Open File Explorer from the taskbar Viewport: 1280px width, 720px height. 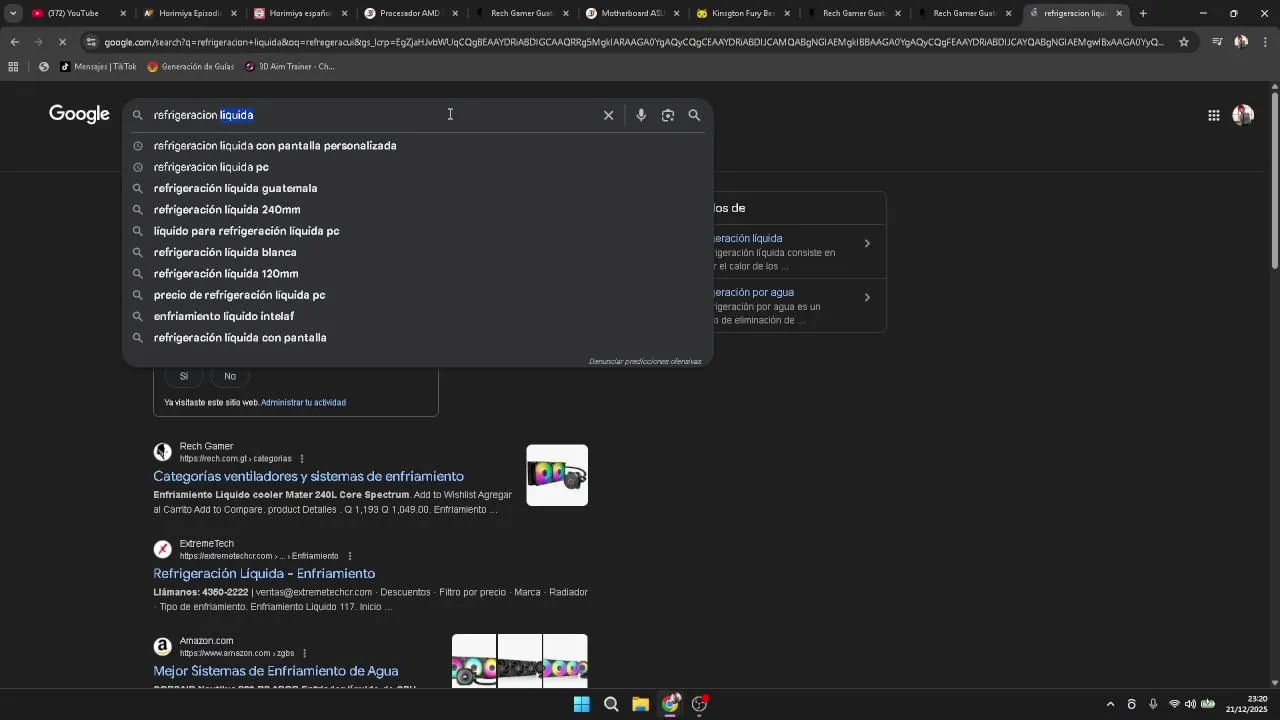pos(640,704)
